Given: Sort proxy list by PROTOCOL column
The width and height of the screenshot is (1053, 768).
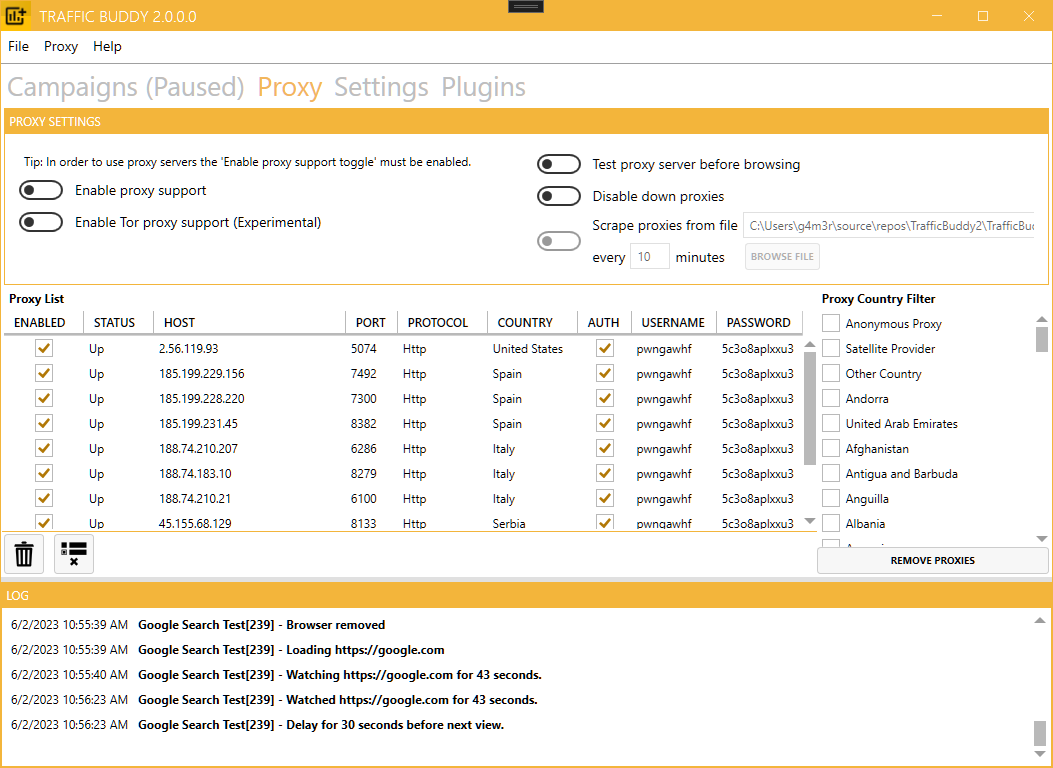Looking at the screenshot, I should tap(443, 322).
